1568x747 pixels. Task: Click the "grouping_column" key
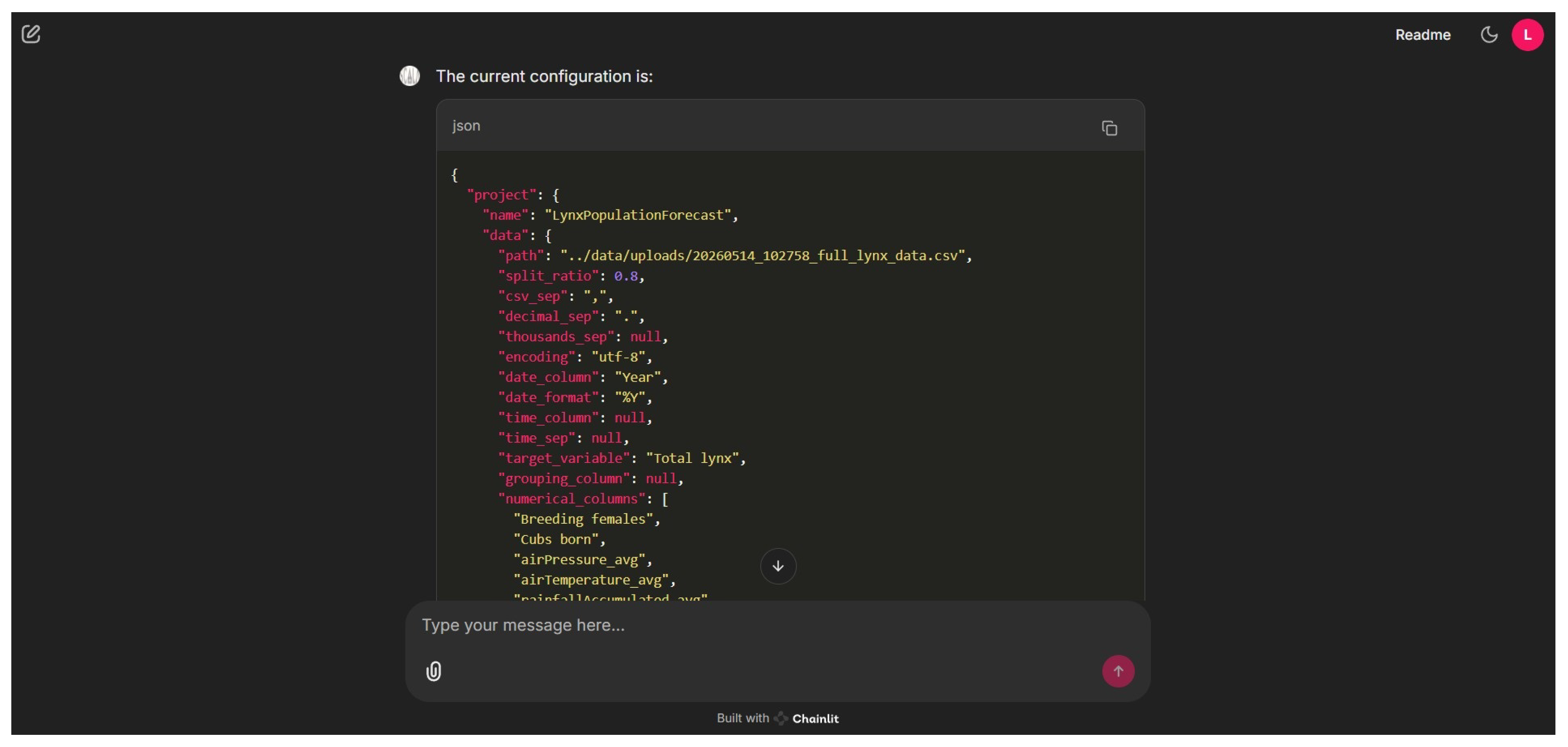click(x=564, y=478)
